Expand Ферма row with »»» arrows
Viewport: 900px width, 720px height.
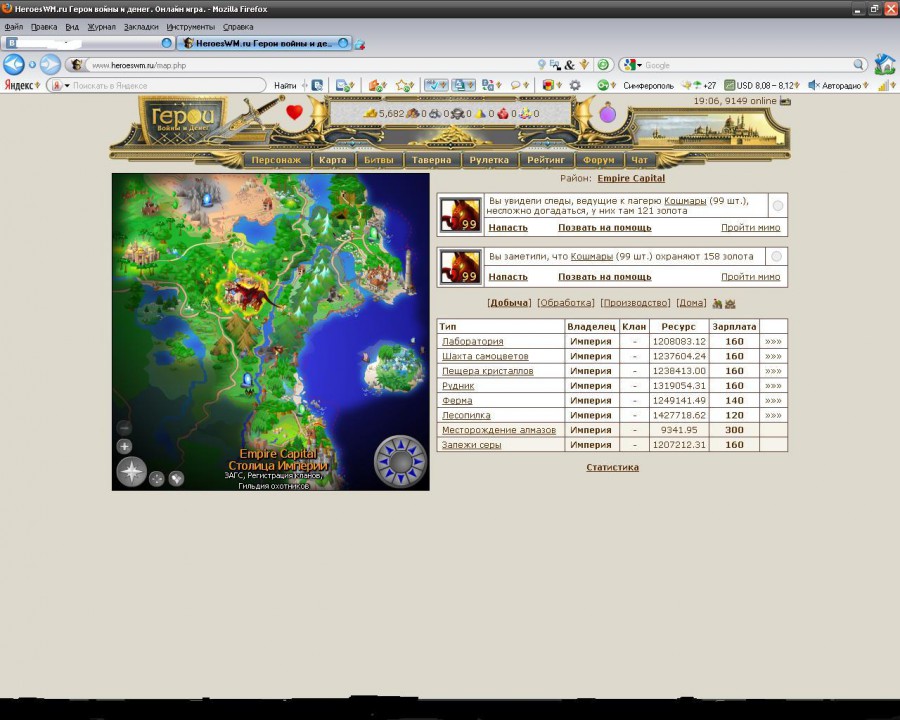(x=773, y=401)
